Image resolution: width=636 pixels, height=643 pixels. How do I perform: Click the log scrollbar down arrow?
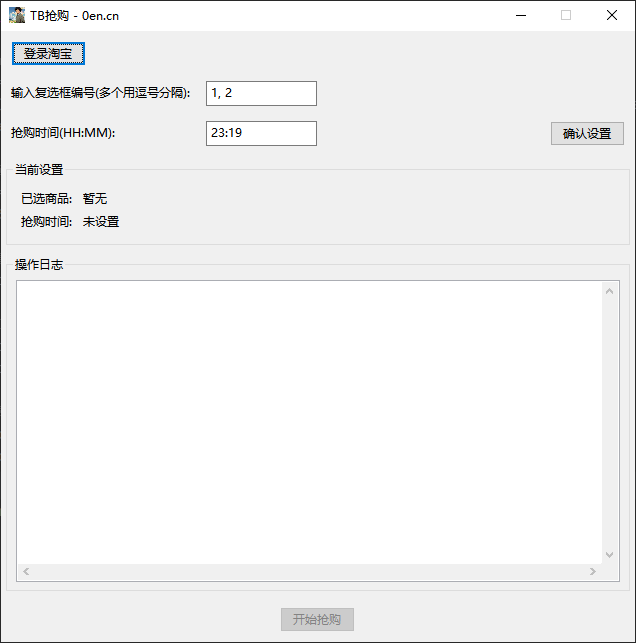[609, 555]
